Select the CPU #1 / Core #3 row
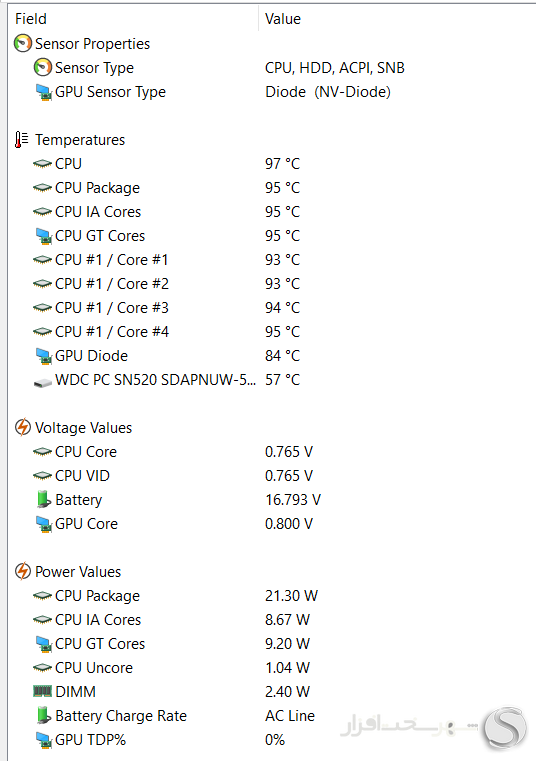The width and height of the screenshot is (536, 761). click(272, 308)
